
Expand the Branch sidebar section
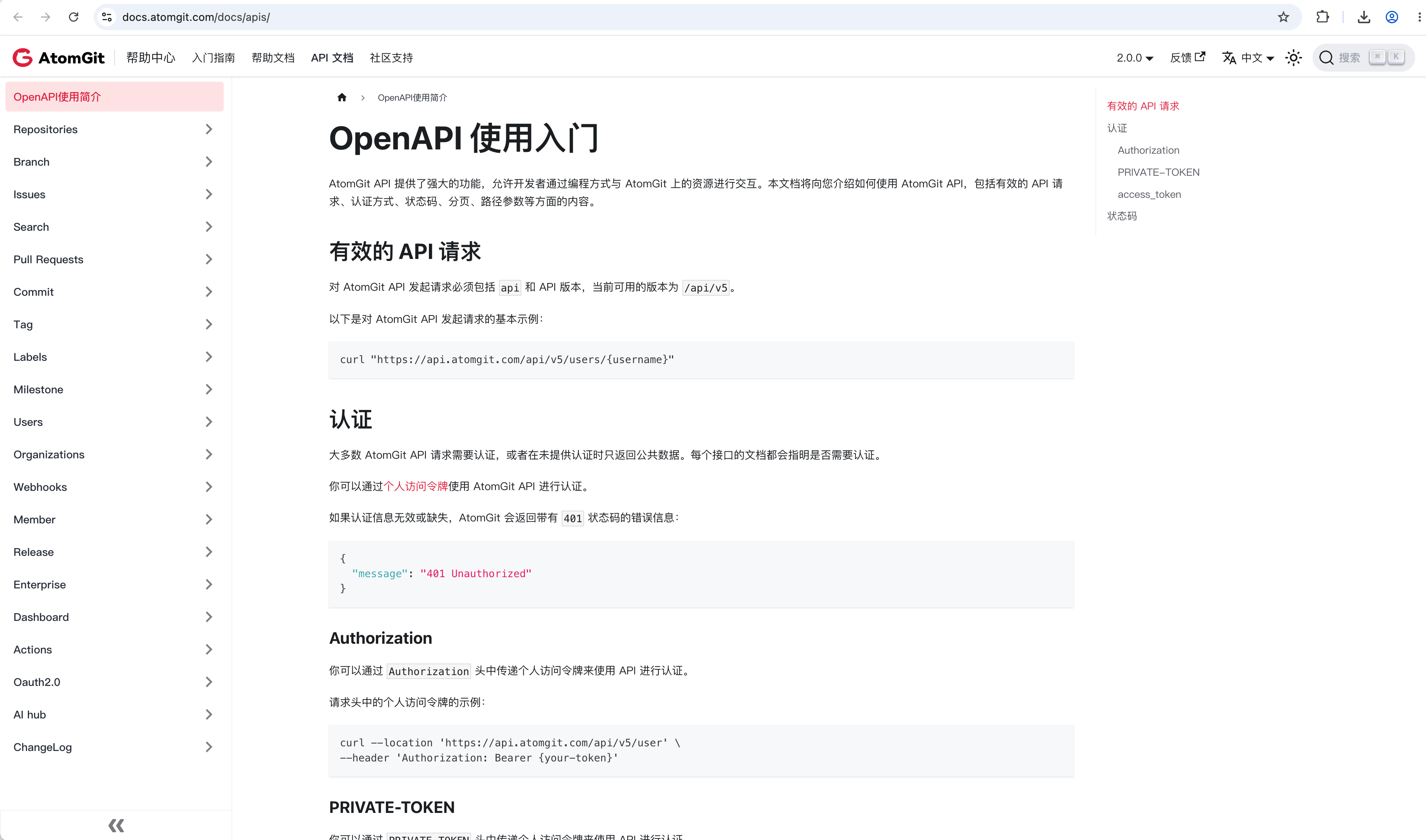[114, 162]
